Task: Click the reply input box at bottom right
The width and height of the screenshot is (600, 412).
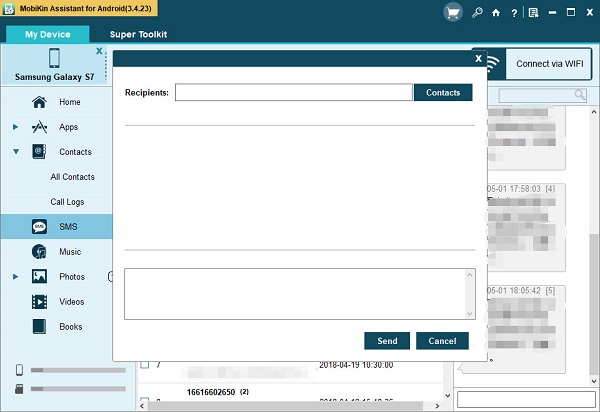Action: pyautogui.click(x=526, y=399)
